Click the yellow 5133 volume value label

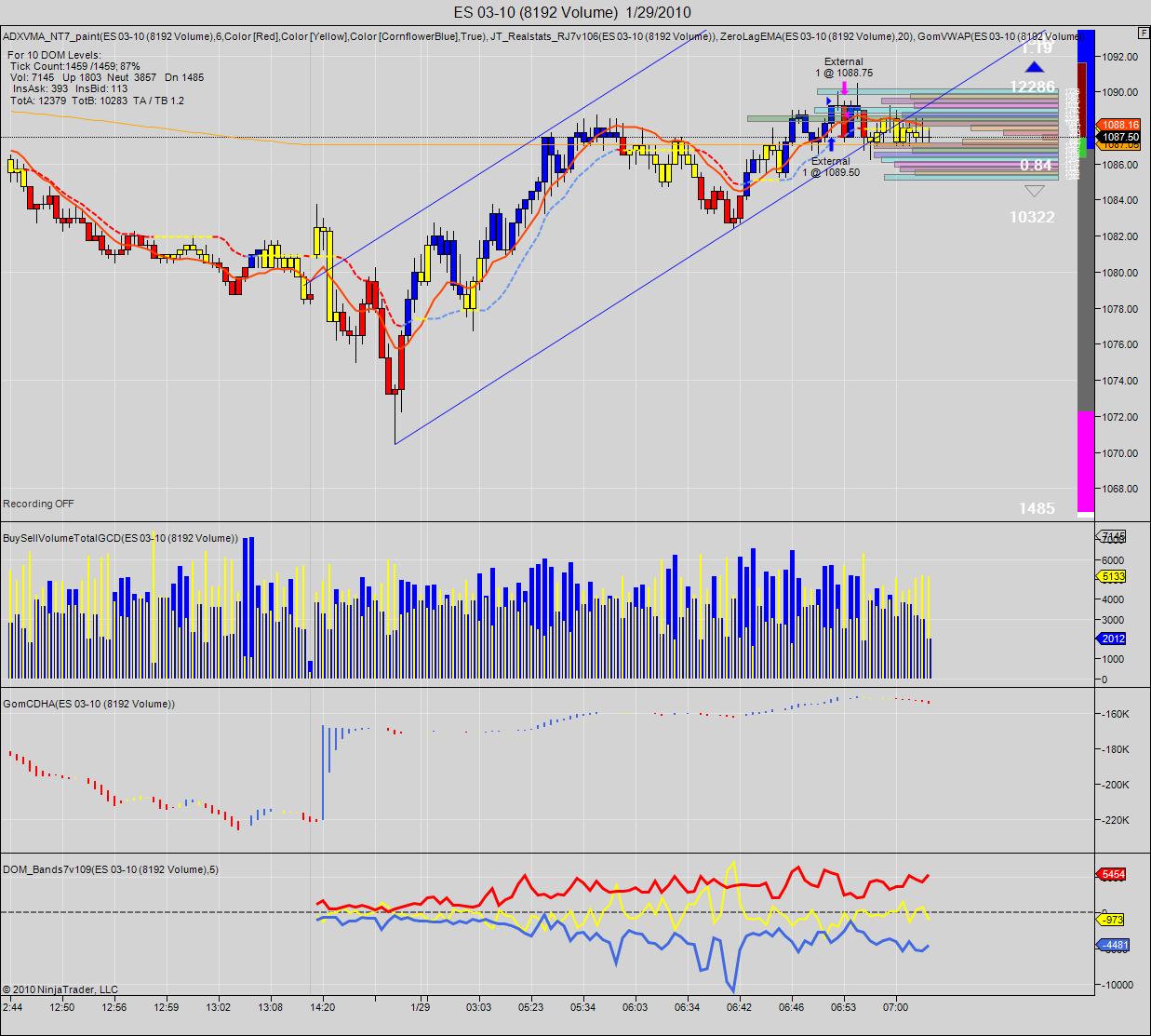click(x=1113, y=577)
